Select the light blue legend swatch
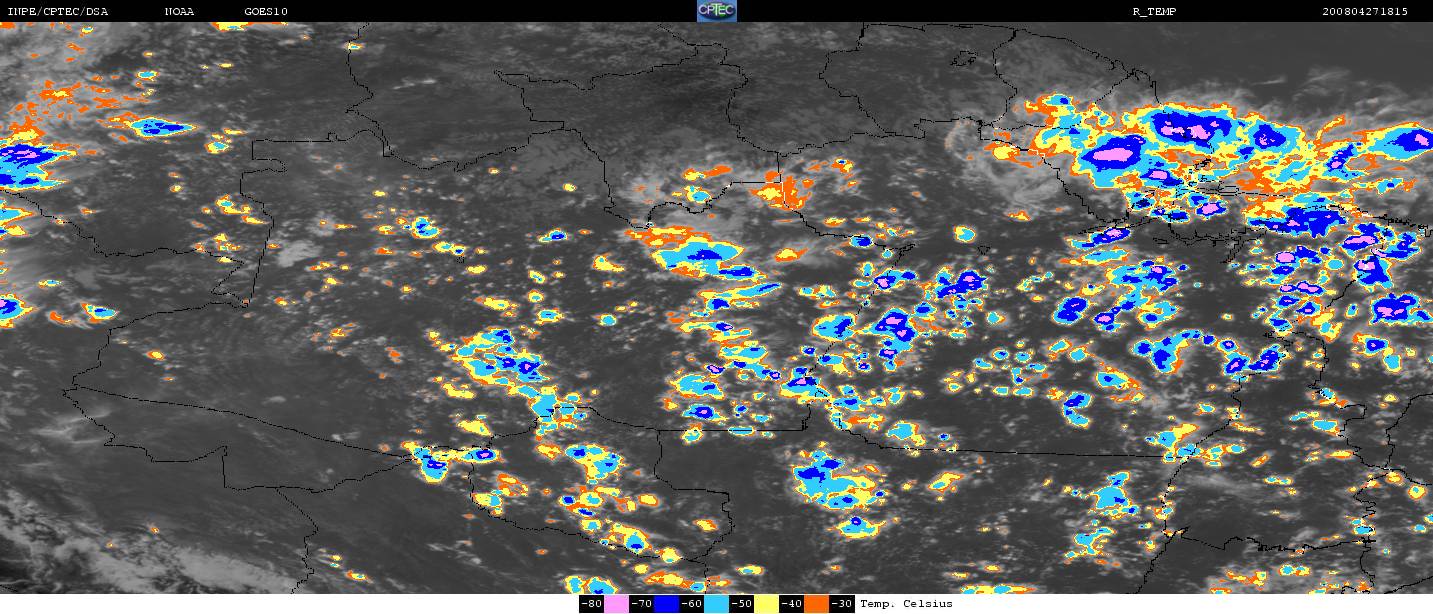This screenshot has height=614, width=1433. pyautogui.click(x=716, y=603)
